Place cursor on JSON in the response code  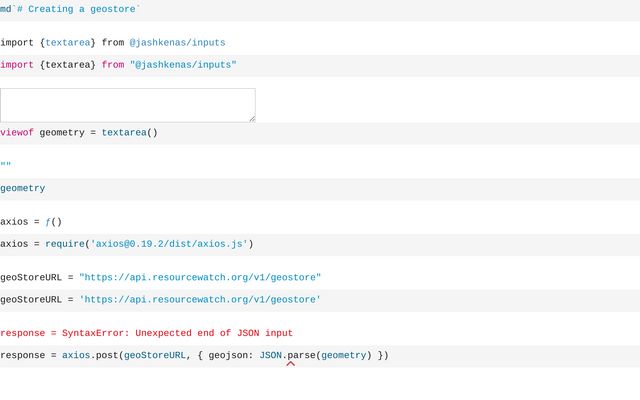270,355
